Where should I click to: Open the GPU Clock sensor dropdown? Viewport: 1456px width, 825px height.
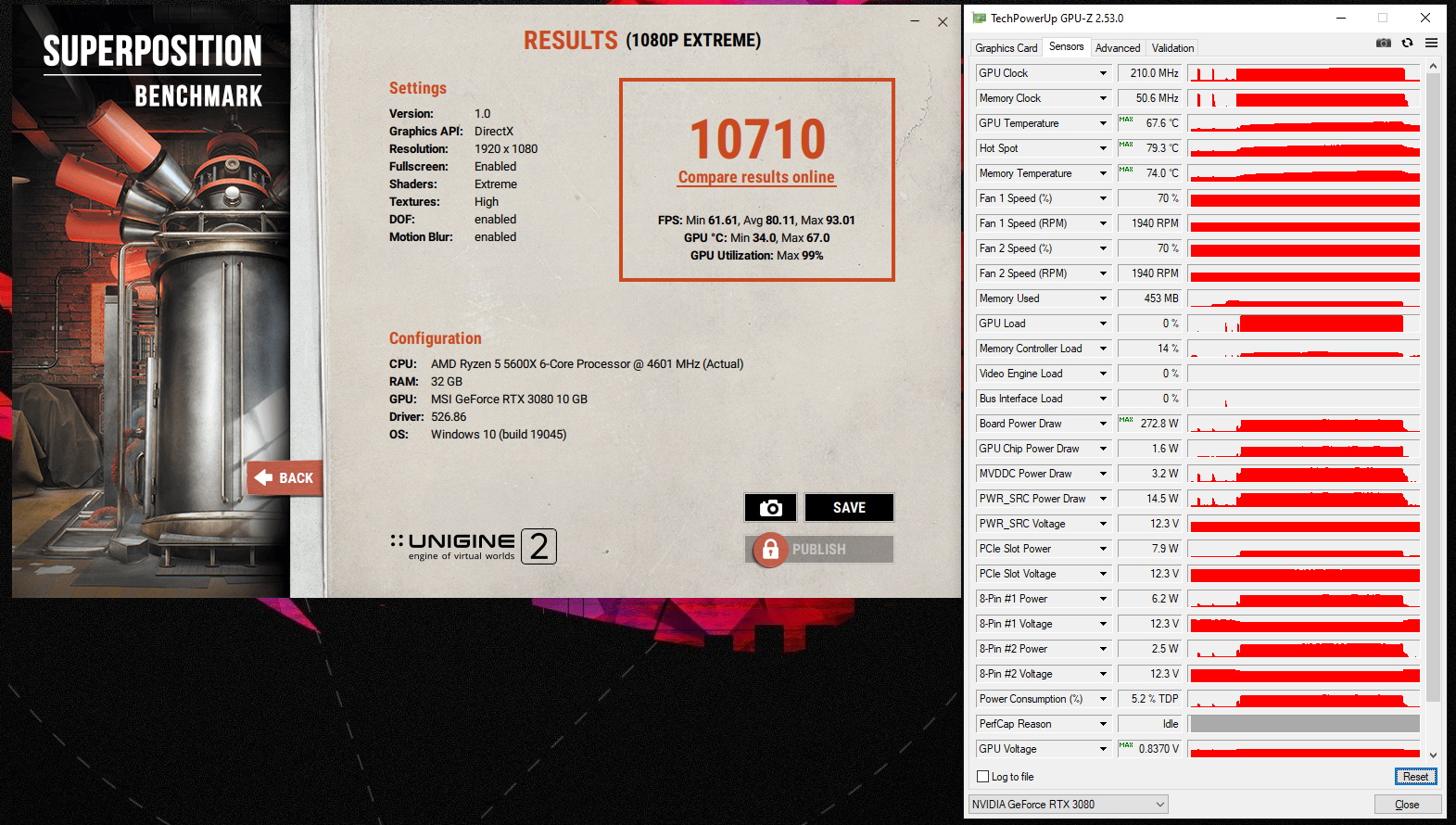tap(1103, 73)
